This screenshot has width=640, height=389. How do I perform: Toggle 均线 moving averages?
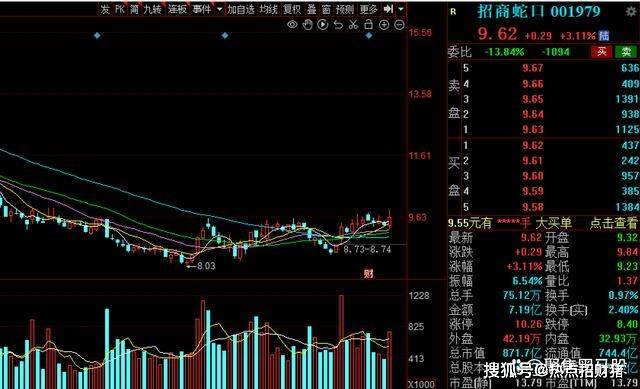(269, 9)
